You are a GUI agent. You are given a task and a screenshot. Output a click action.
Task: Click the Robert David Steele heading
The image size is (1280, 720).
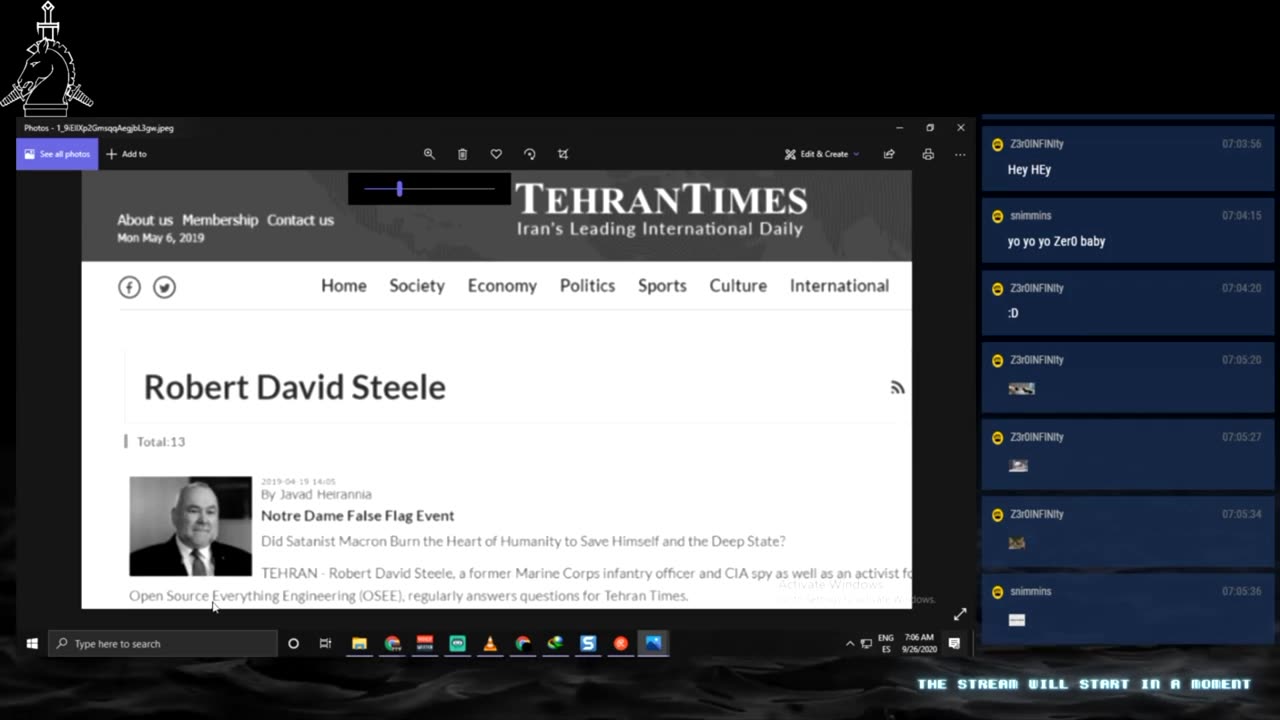pos(295,387)
